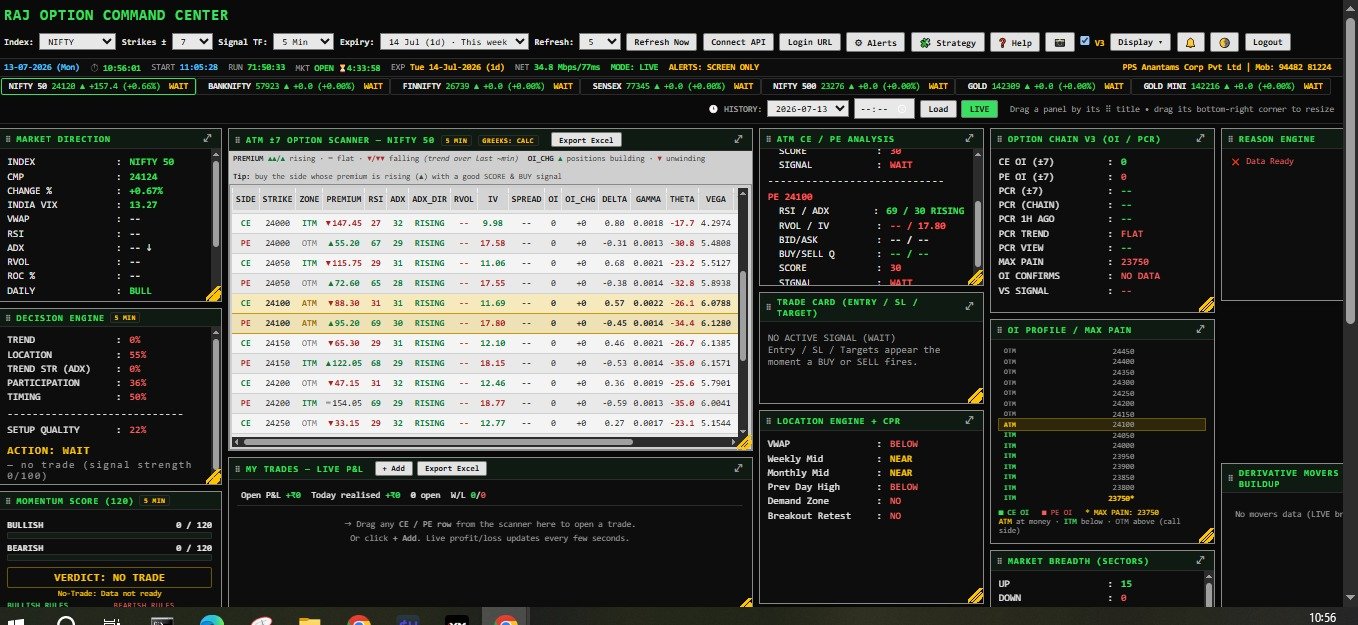The width and height of the screenshot is (1358, 625).
Task: Click the resize handle of Option Scanner panel
Action: (x=744, y=442)
